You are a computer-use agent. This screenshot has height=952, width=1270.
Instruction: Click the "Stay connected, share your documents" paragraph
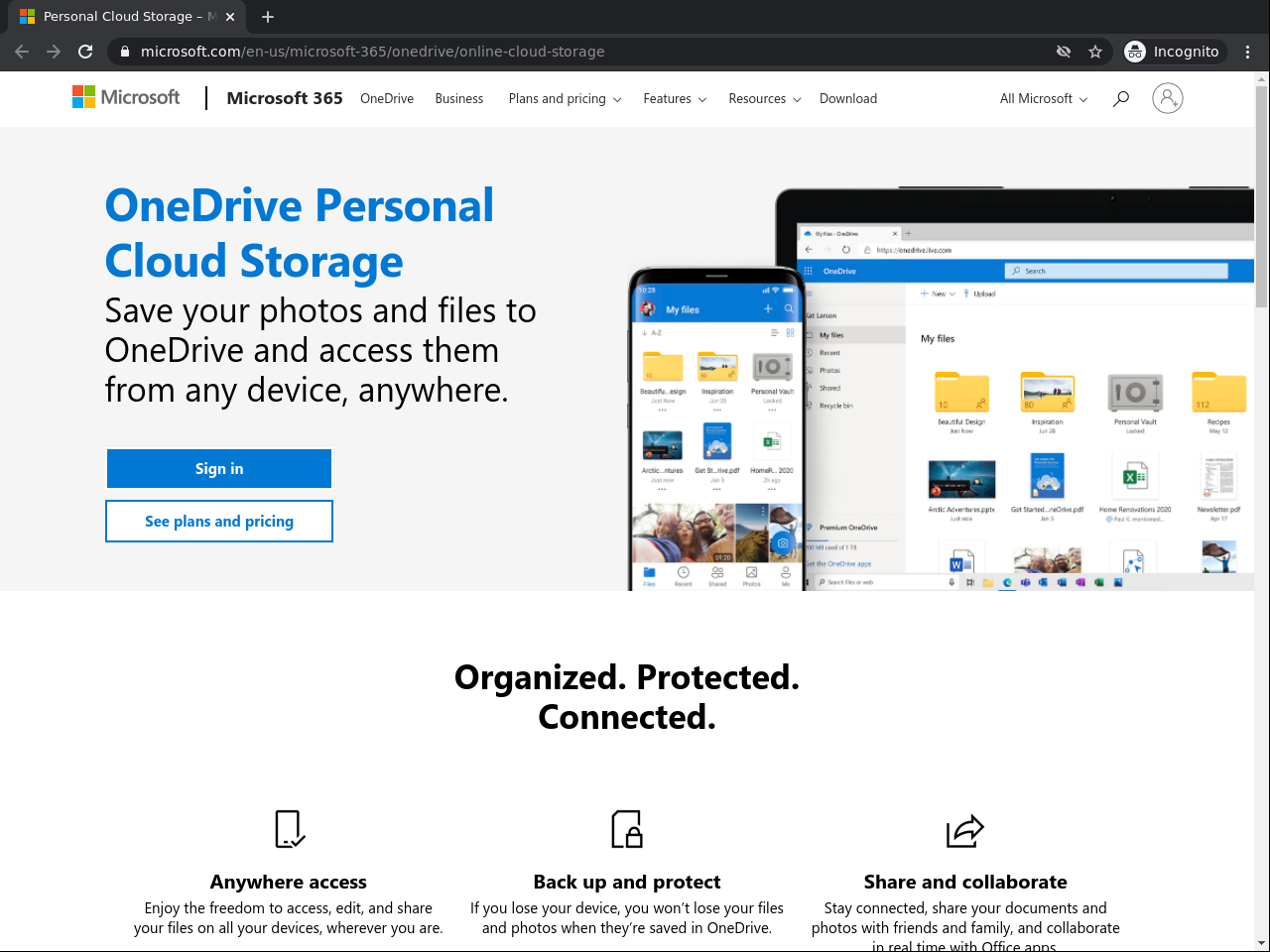tap(965, 927)
